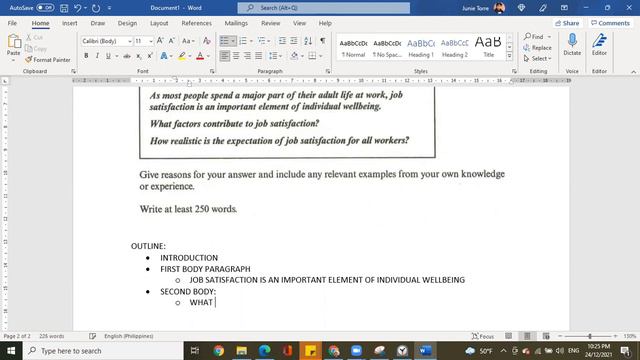This screenshot has height=360, width=640.
Task: Click Format Painter
Action: click(48, 60)
